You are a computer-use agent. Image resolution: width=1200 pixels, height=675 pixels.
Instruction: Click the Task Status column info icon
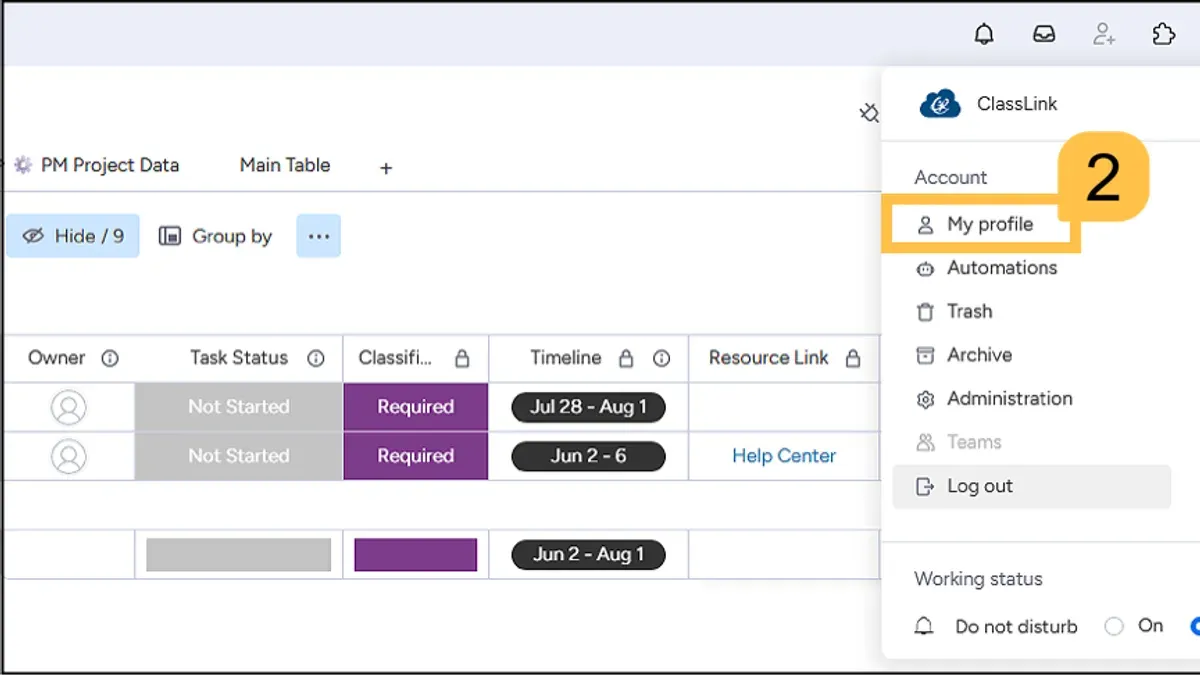click(x=316, y=358)
